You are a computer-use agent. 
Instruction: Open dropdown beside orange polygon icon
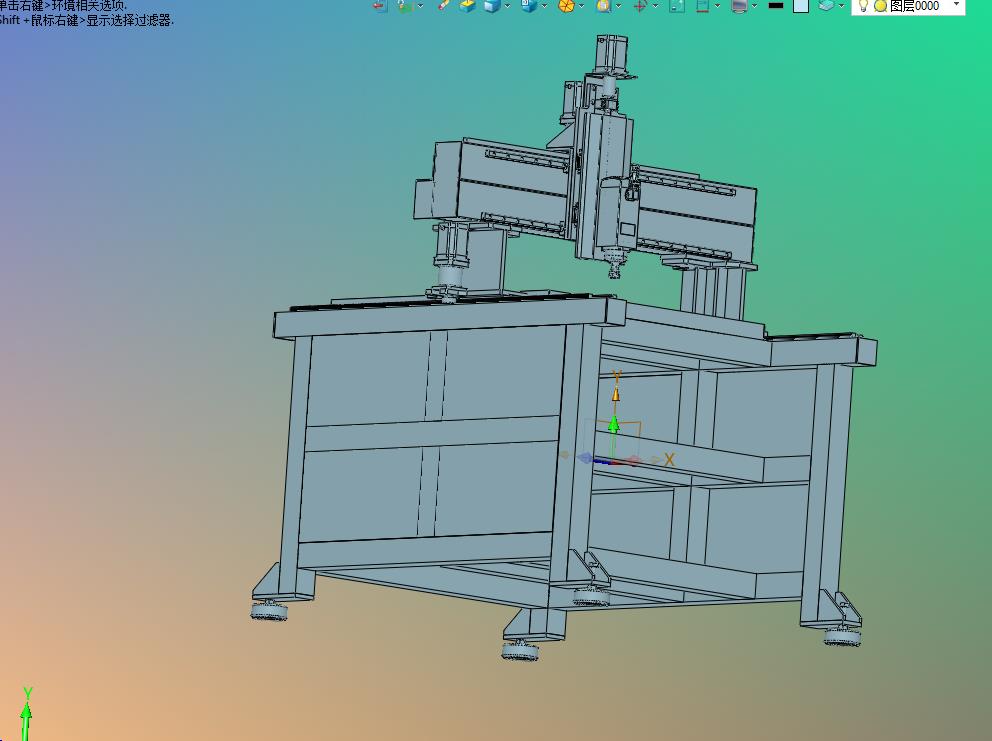(581, 6)
